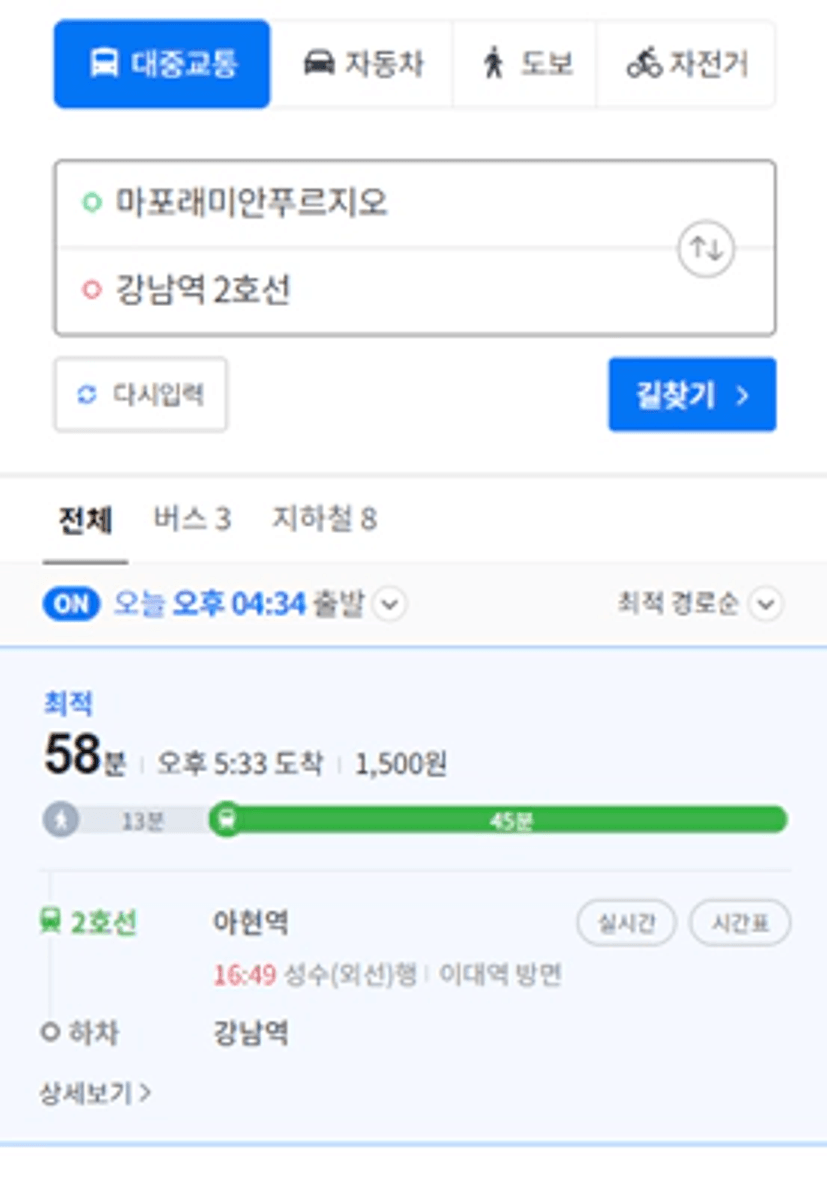Select the 전체 tab
Screen dimensions: 827x1185
tap(85, 520)
